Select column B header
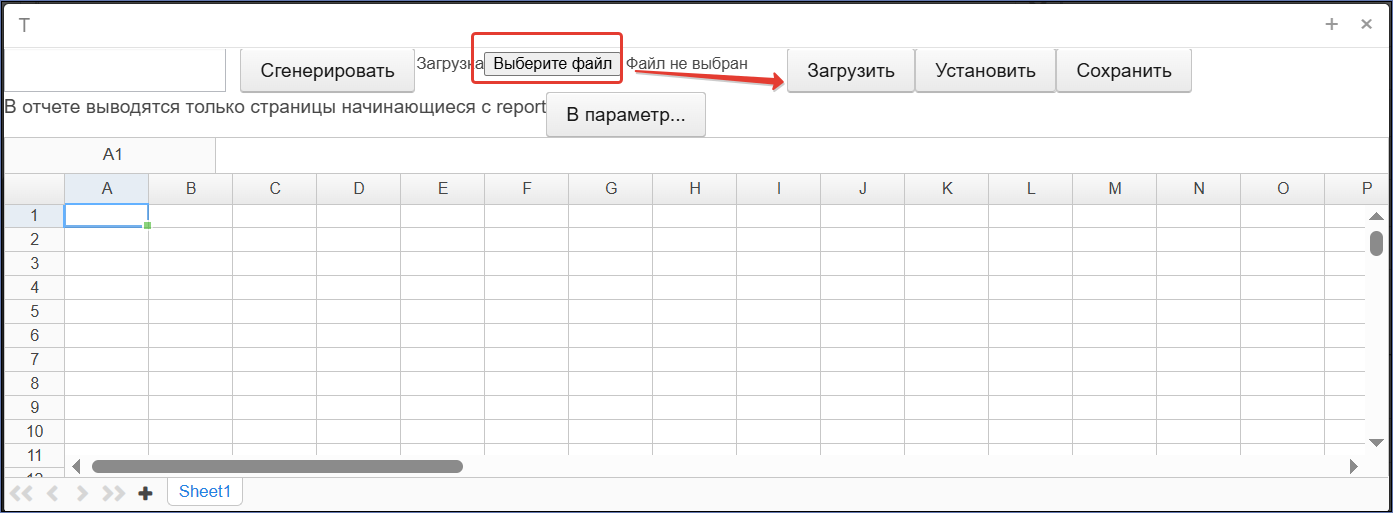This screenshot has width=1393, height=513. click(191, 188)
